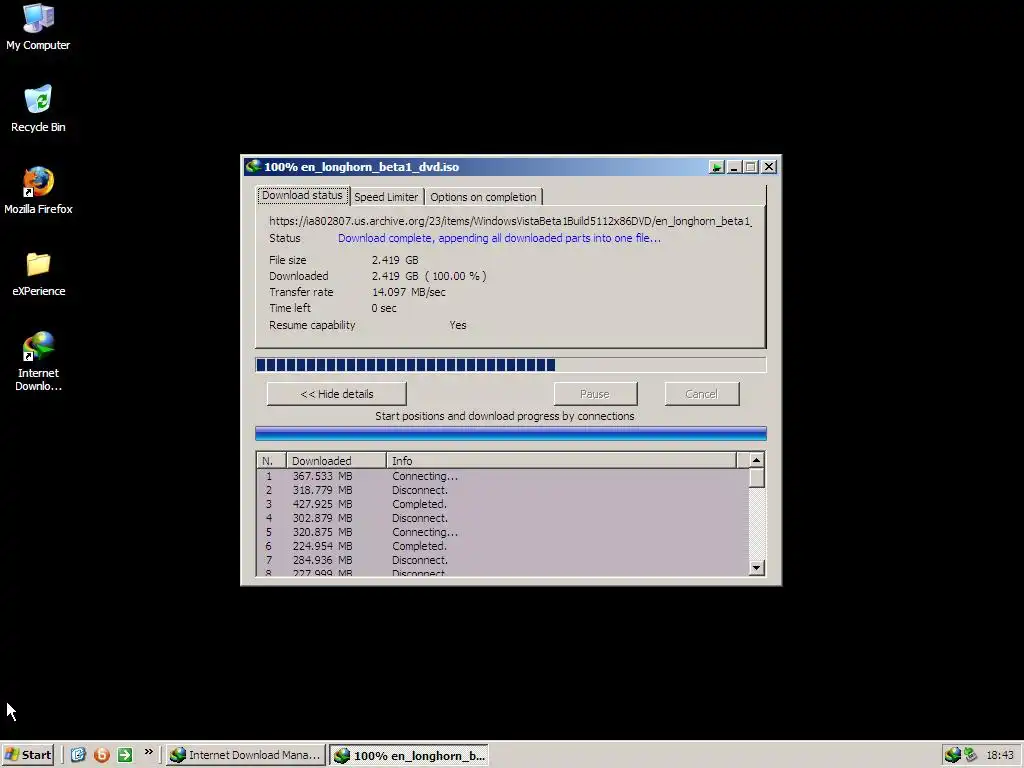Select the Recycle Bin desktop icon

[x=38, y=109]
